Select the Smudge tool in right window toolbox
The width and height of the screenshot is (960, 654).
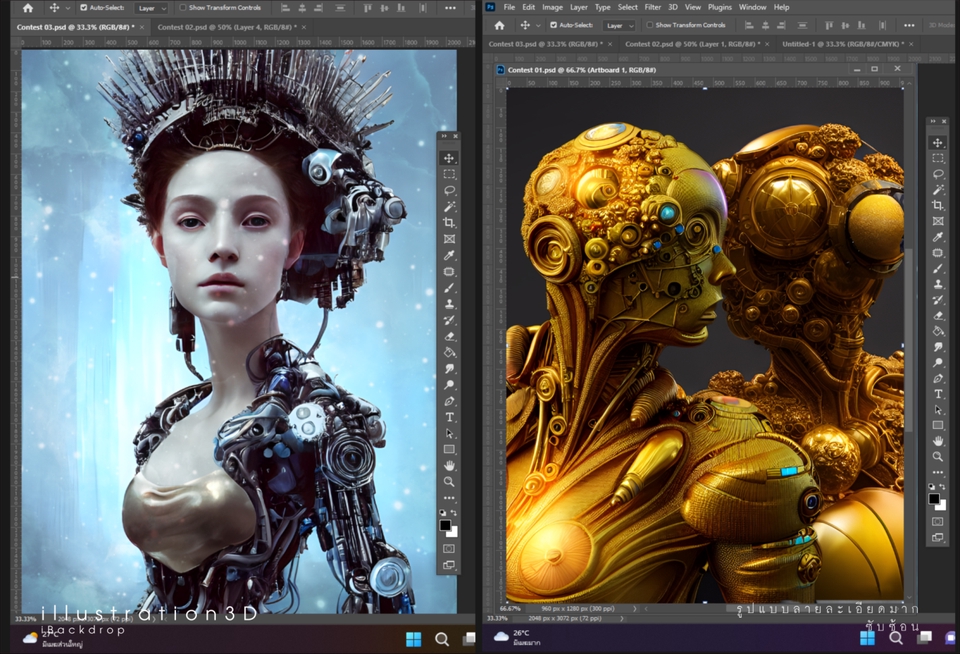point(937,347)
